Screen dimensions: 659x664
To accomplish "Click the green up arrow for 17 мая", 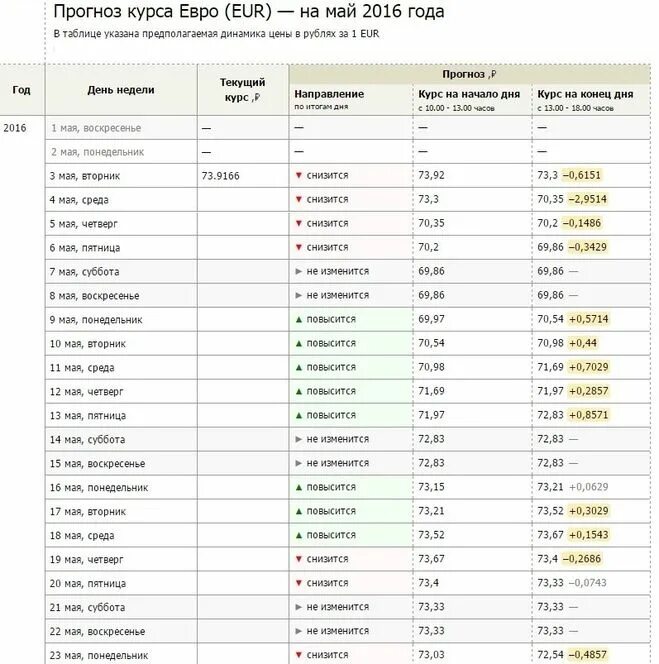I will (x=298, y=511).
